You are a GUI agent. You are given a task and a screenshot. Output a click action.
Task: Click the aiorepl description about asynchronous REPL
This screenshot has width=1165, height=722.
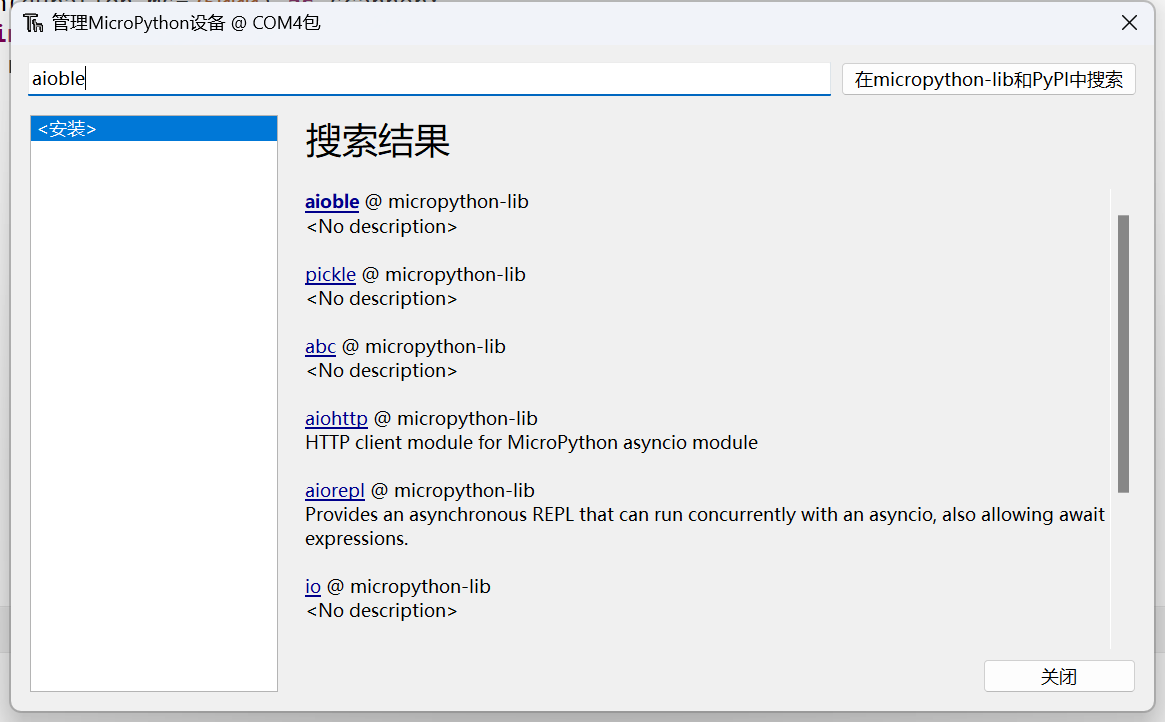(704, 527)
